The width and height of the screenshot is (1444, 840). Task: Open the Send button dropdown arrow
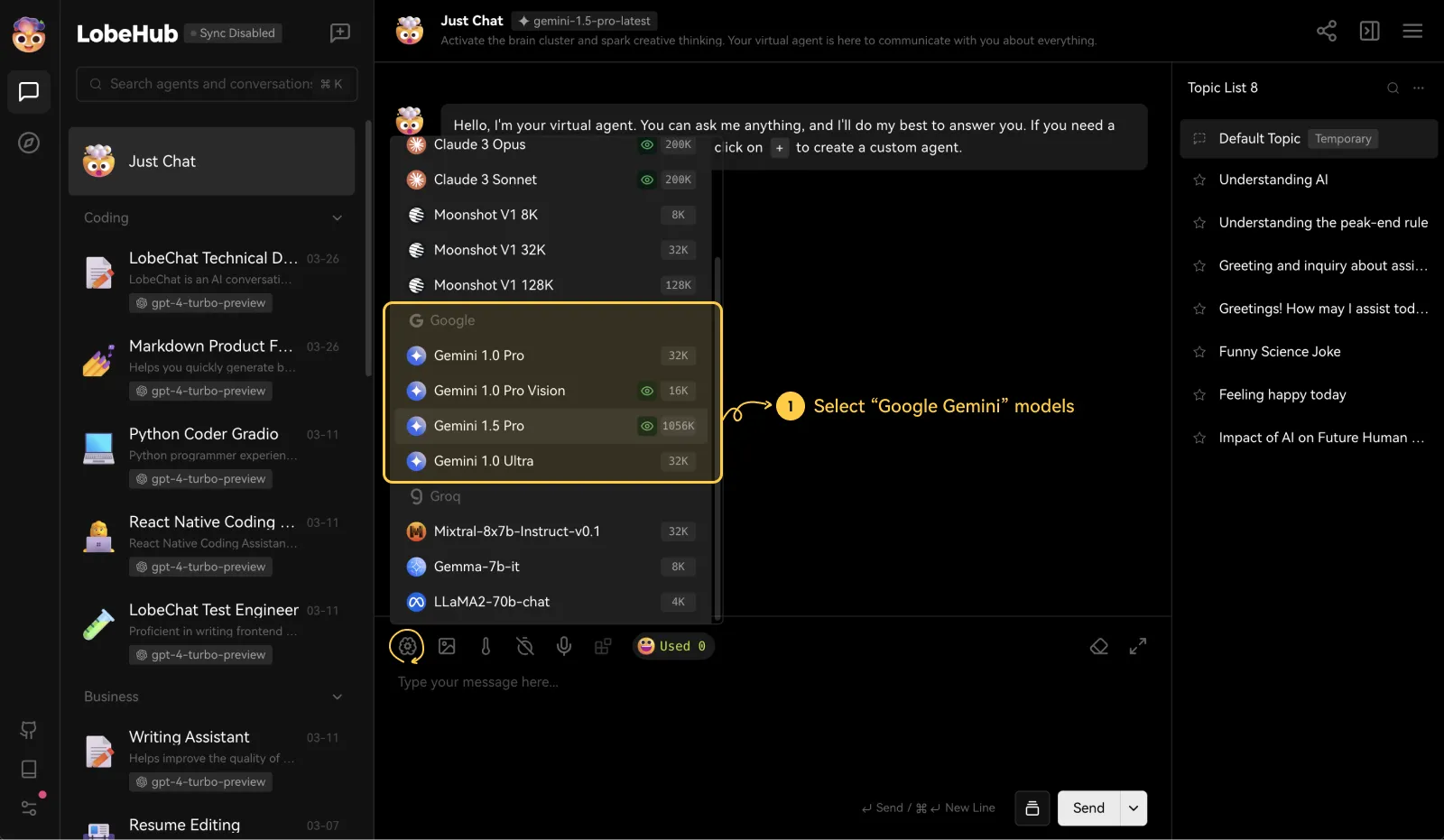(1134, 808)
